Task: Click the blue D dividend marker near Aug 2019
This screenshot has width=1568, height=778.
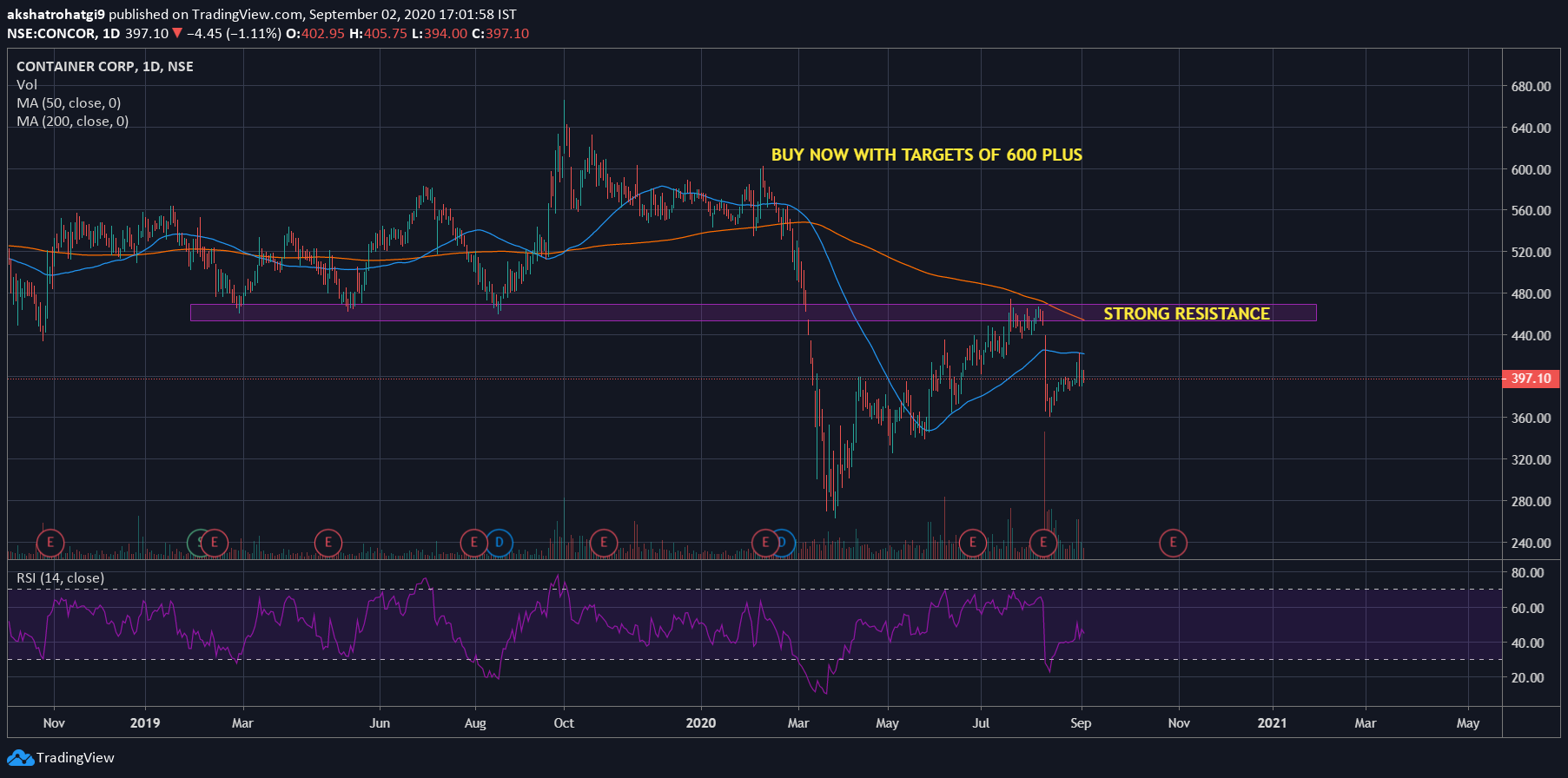Action: click(499, 543)
